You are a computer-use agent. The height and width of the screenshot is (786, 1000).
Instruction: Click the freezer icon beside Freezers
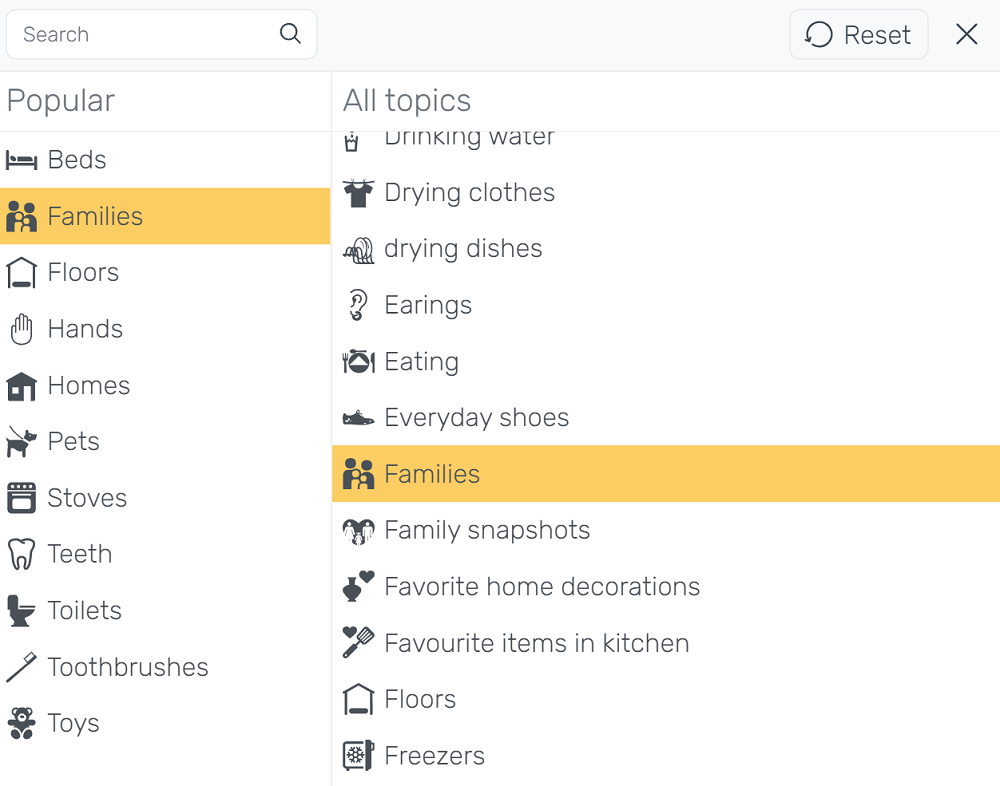coord(358,755)
